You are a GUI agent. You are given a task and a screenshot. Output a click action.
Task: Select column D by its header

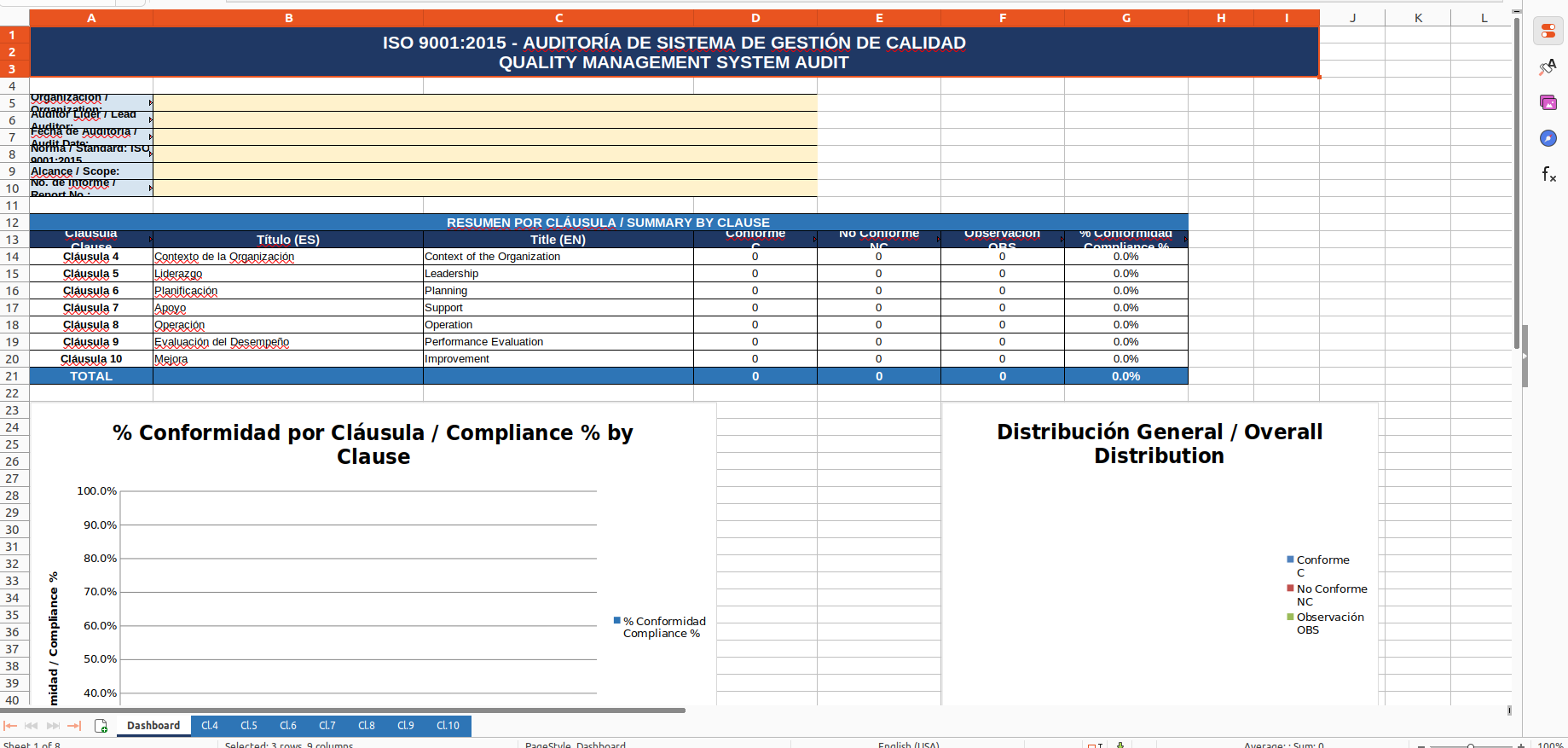click(x=755, y=18)
